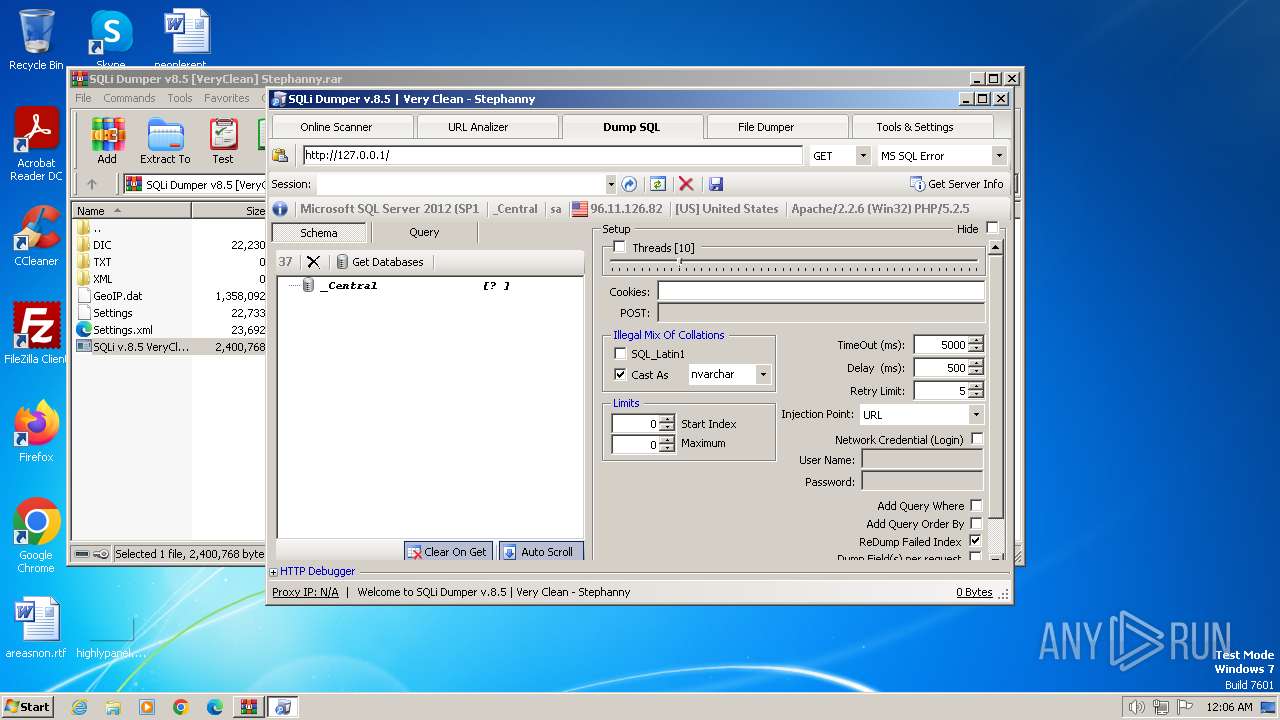Increase Delay (ms) spinner value
Screen dimensions: 1280x720
point(976,364)
